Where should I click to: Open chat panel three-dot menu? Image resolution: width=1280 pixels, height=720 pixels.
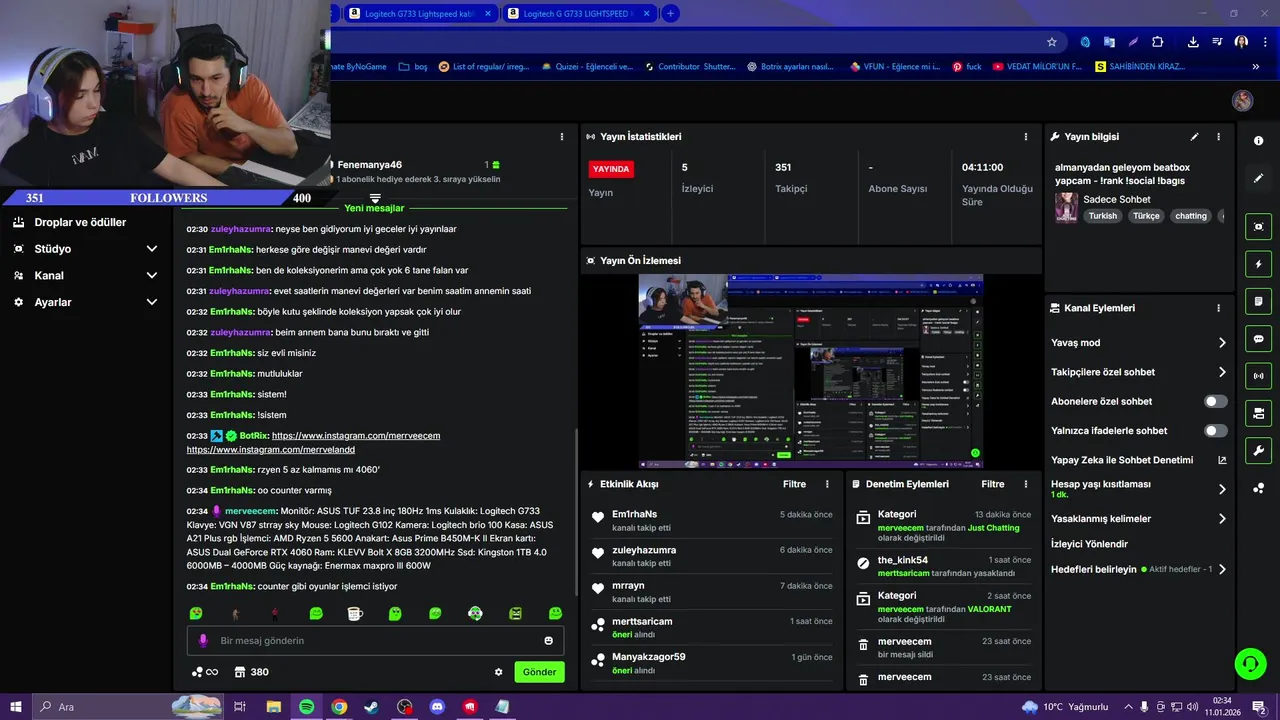click(563, 137)
